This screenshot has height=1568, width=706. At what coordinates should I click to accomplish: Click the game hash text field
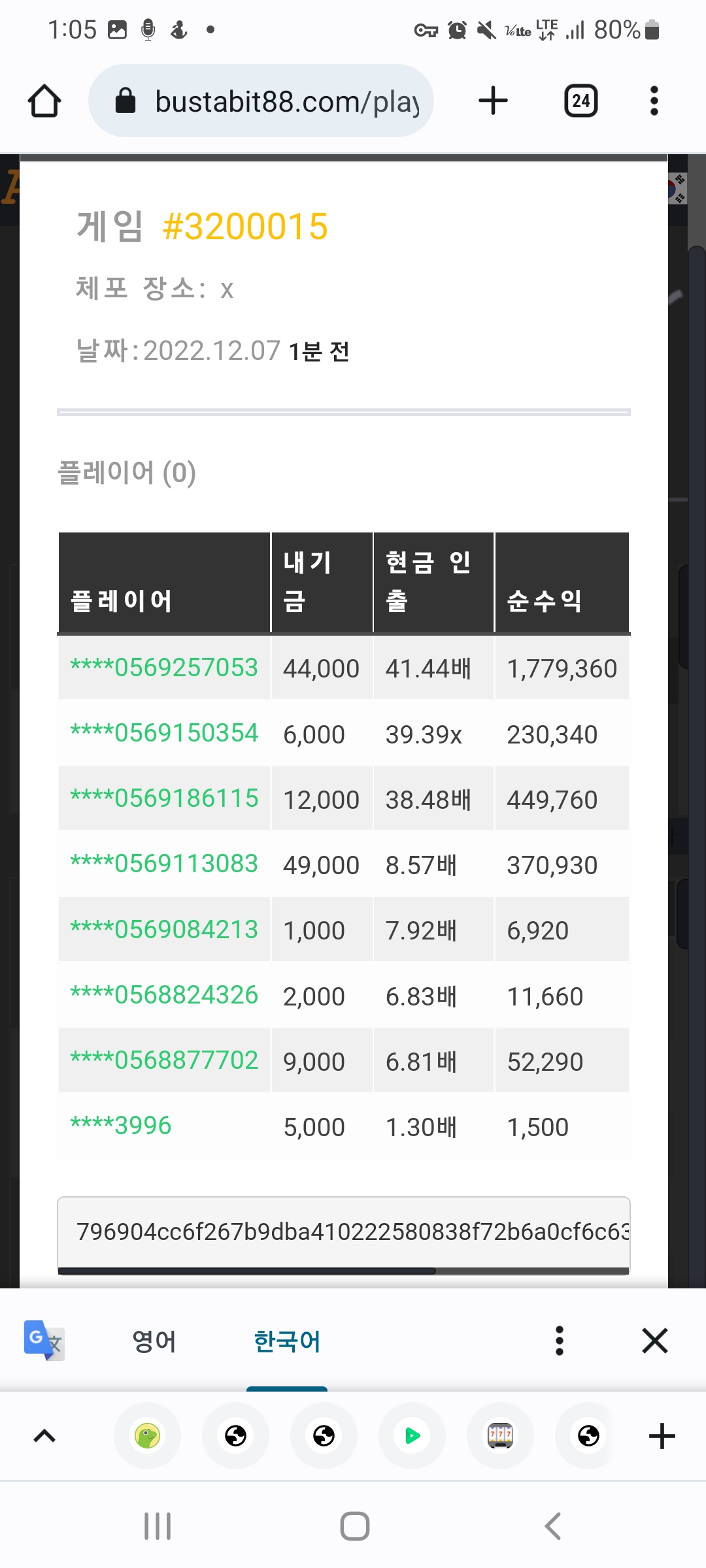[x=344, y=1232]
